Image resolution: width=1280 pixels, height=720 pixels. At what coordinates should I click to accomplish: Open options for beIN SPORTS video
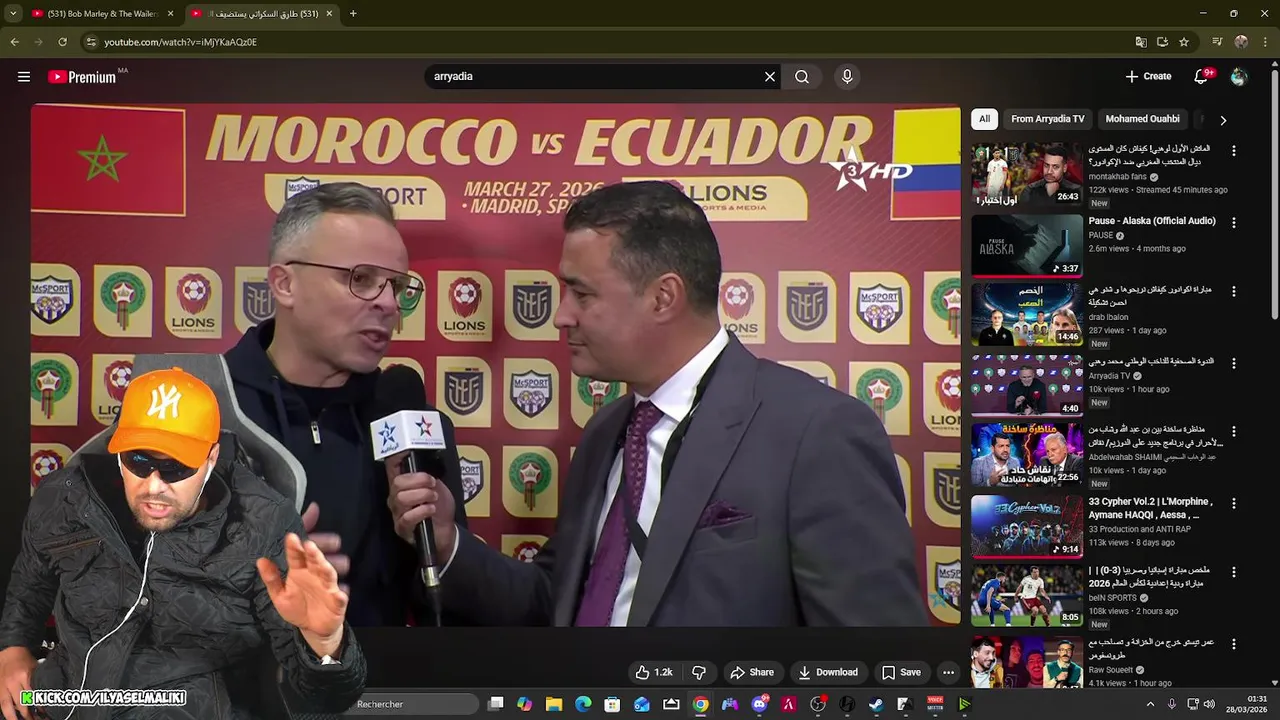pyautogui.click(x=1233, y=573)
